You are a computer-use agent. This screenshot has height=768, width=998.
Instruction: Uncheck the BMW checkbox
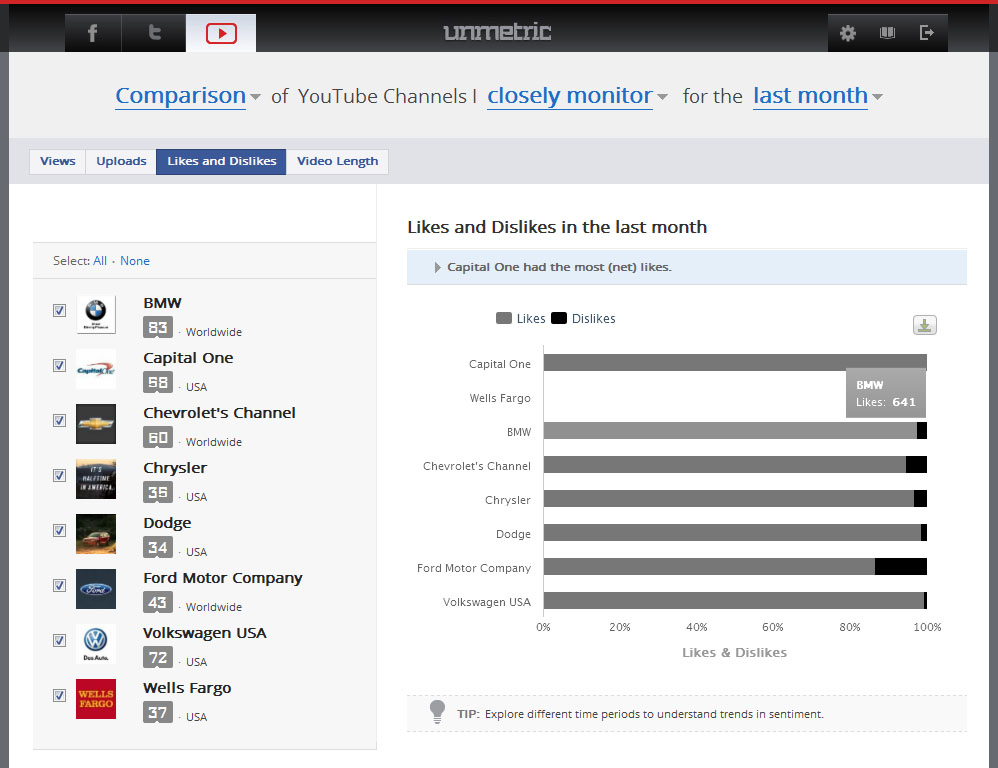click(x=59, y=310)
